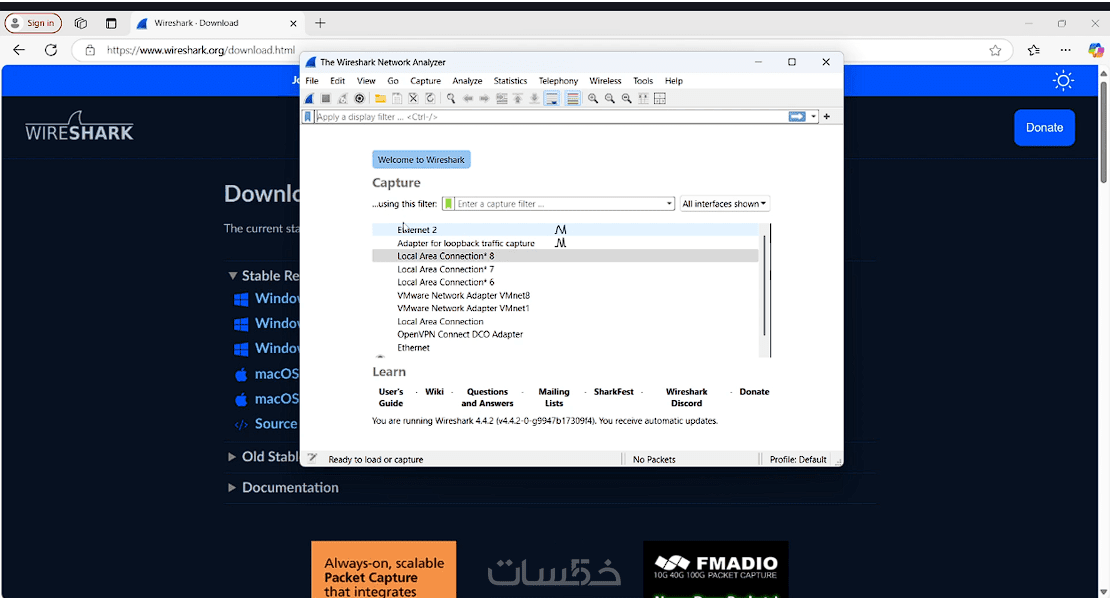The image size is (1110, 598).
Task: Open the View menu
Action: (x=366, y=81)
